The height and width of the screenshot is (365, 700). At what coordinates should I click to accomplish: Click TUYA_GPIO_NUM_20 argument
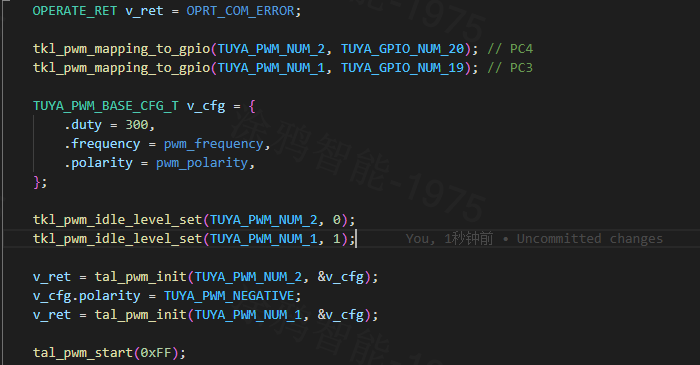click(403, 49)
